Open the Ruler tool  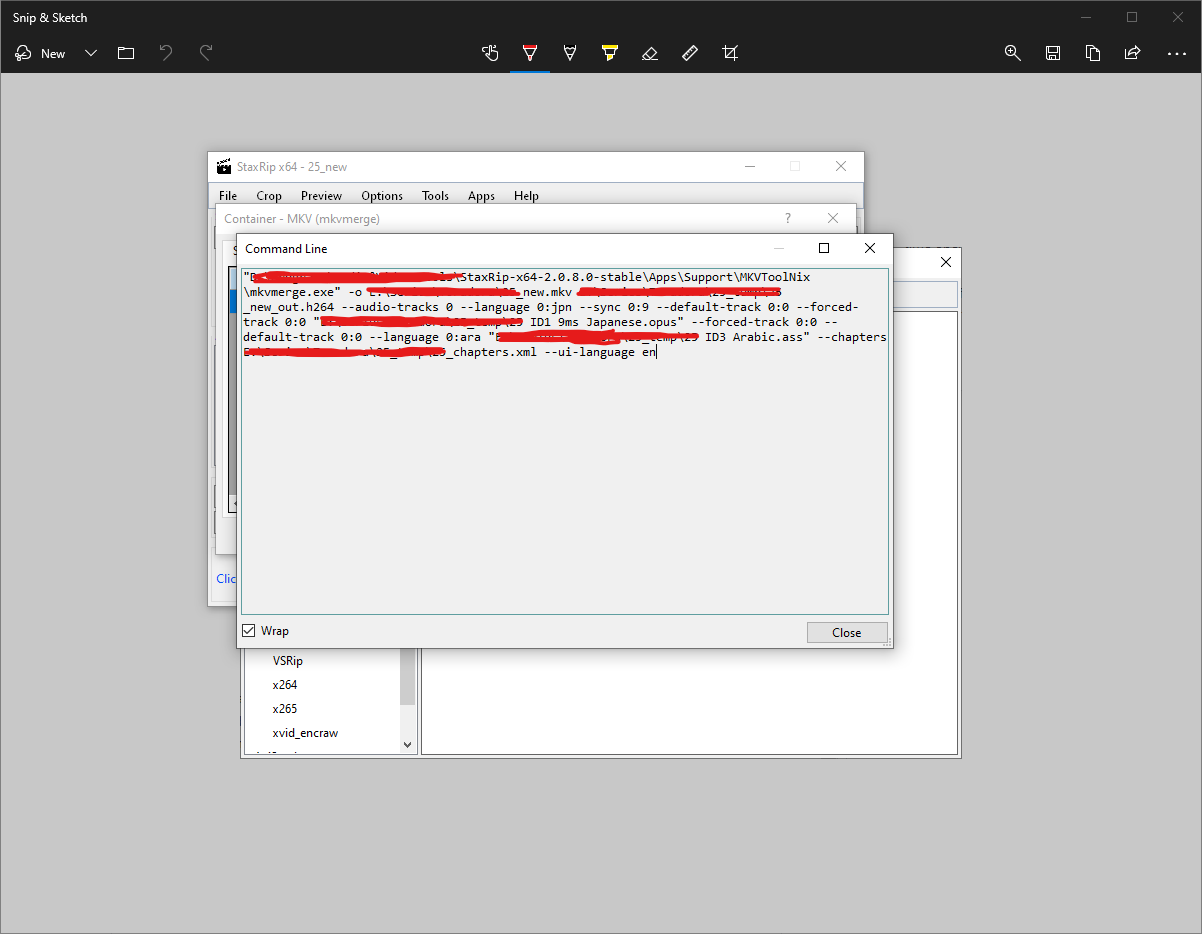click(690, 53)
